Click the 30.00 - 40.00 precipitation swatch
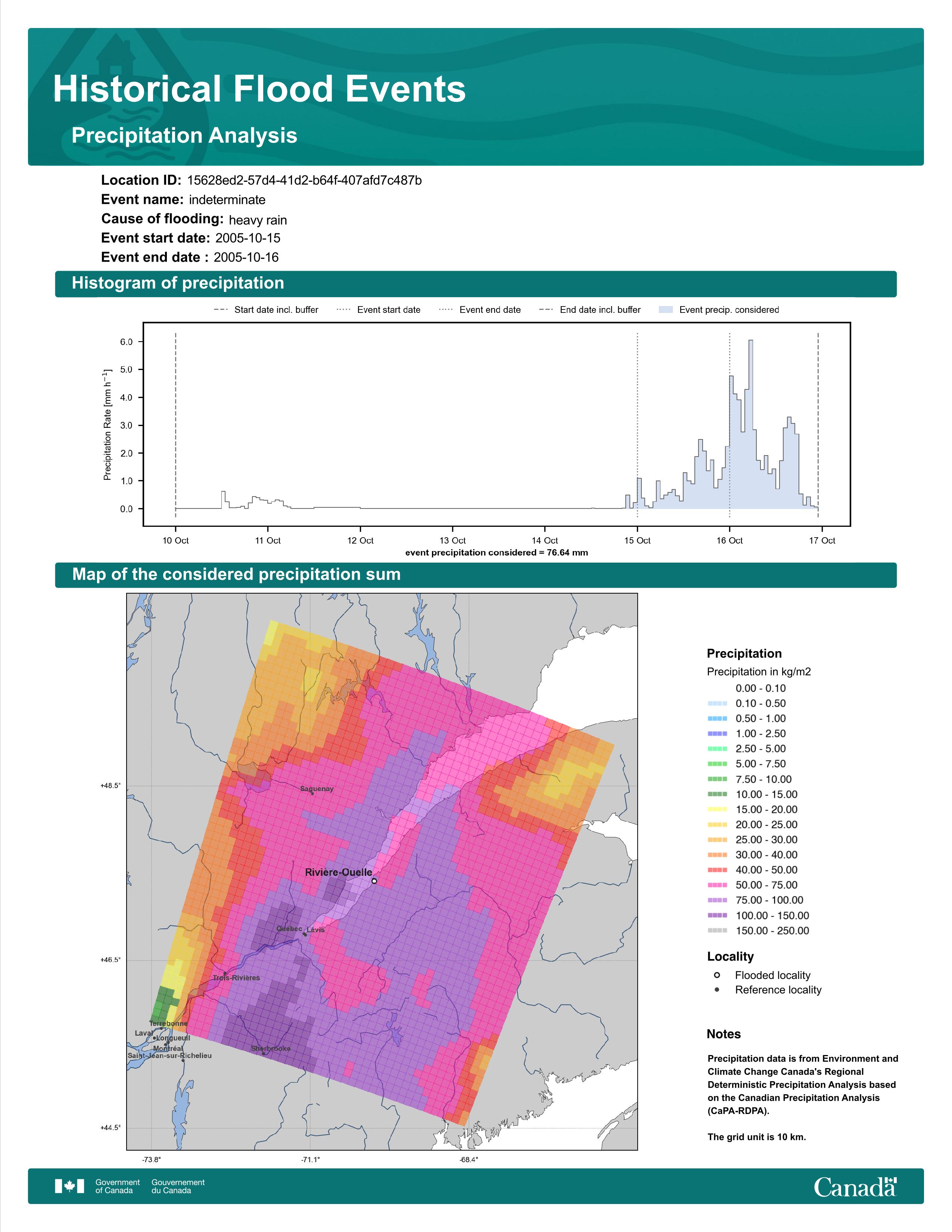The width and height of the screenshot is (952, 1232). (718, 855)
